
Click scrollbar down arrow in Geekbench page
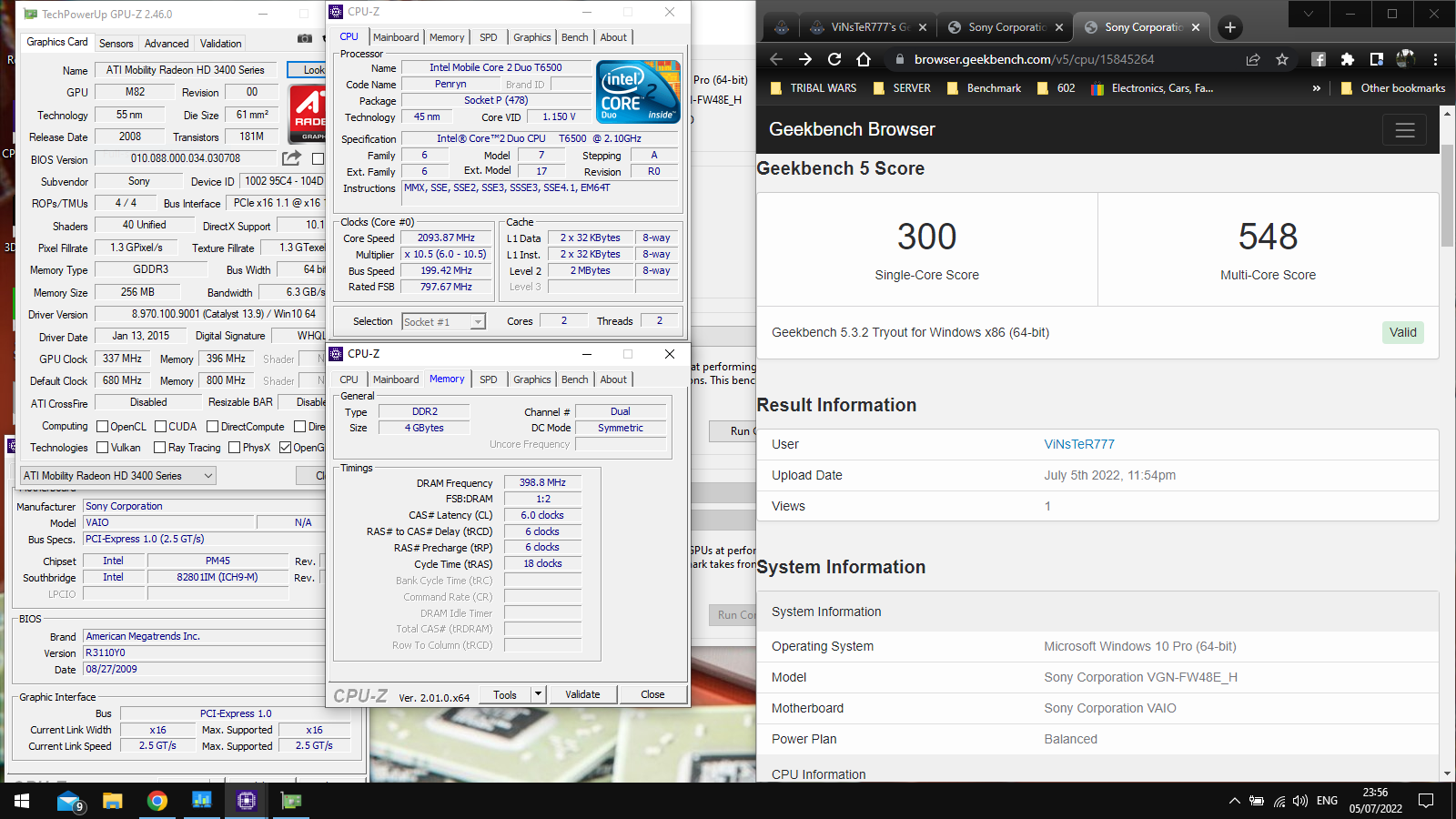click(1448, 773)
